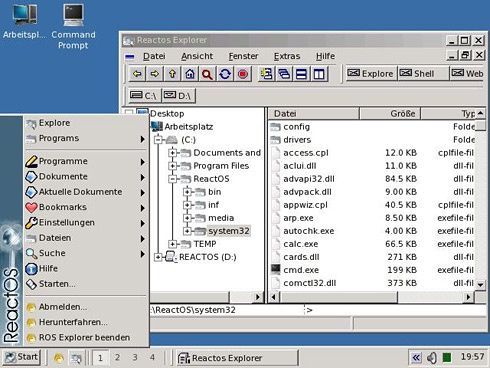Select the C:\ drive button
This screenshot has height=368, width=490.
pos(144,96)
